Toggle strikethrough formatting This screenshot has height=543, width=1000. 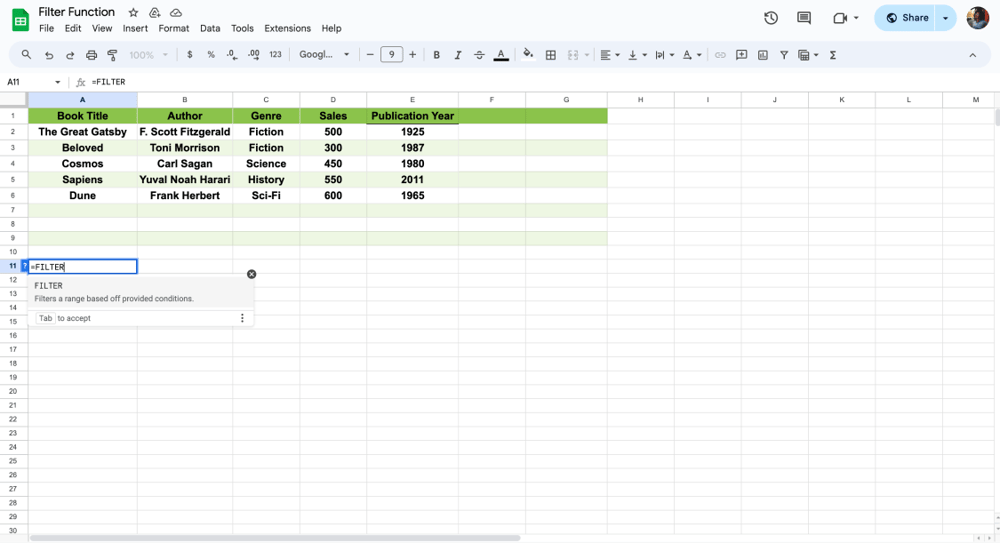coord(479,55)
